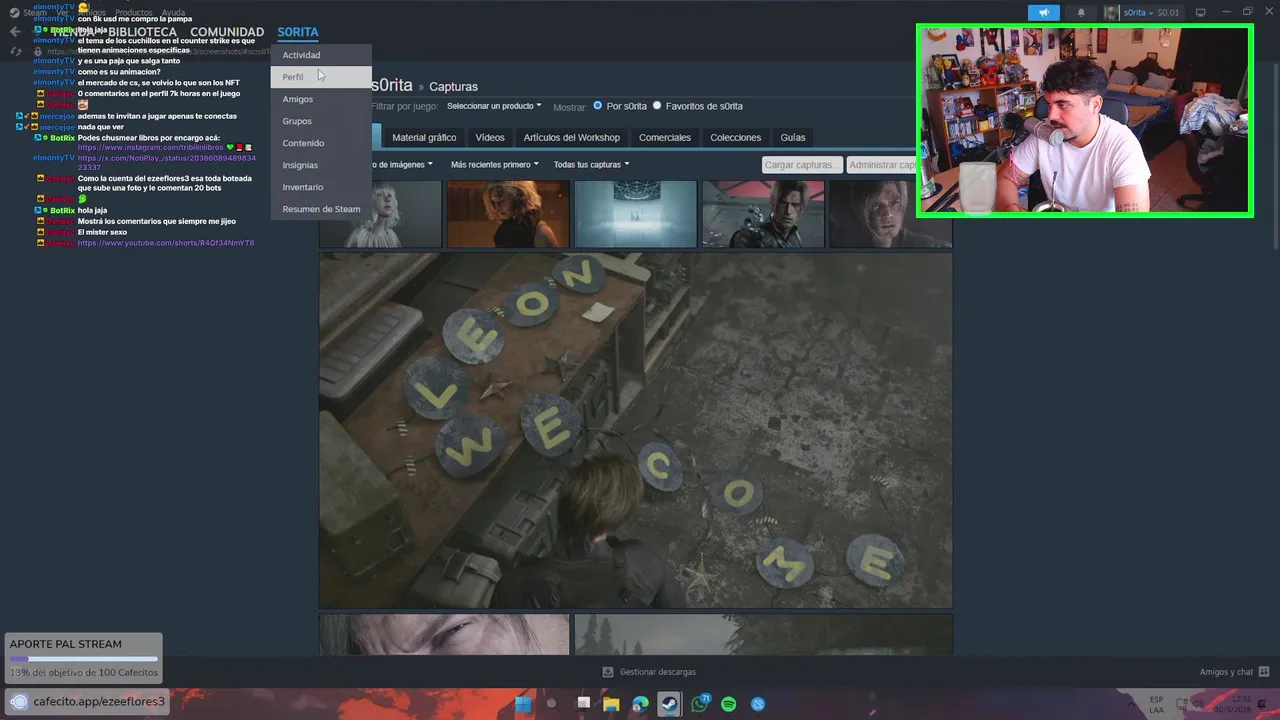The width and height of the screenshot is (1280, 720).
Task: Open the COMUNIDAD navigation item
Action: coord(227,32)
